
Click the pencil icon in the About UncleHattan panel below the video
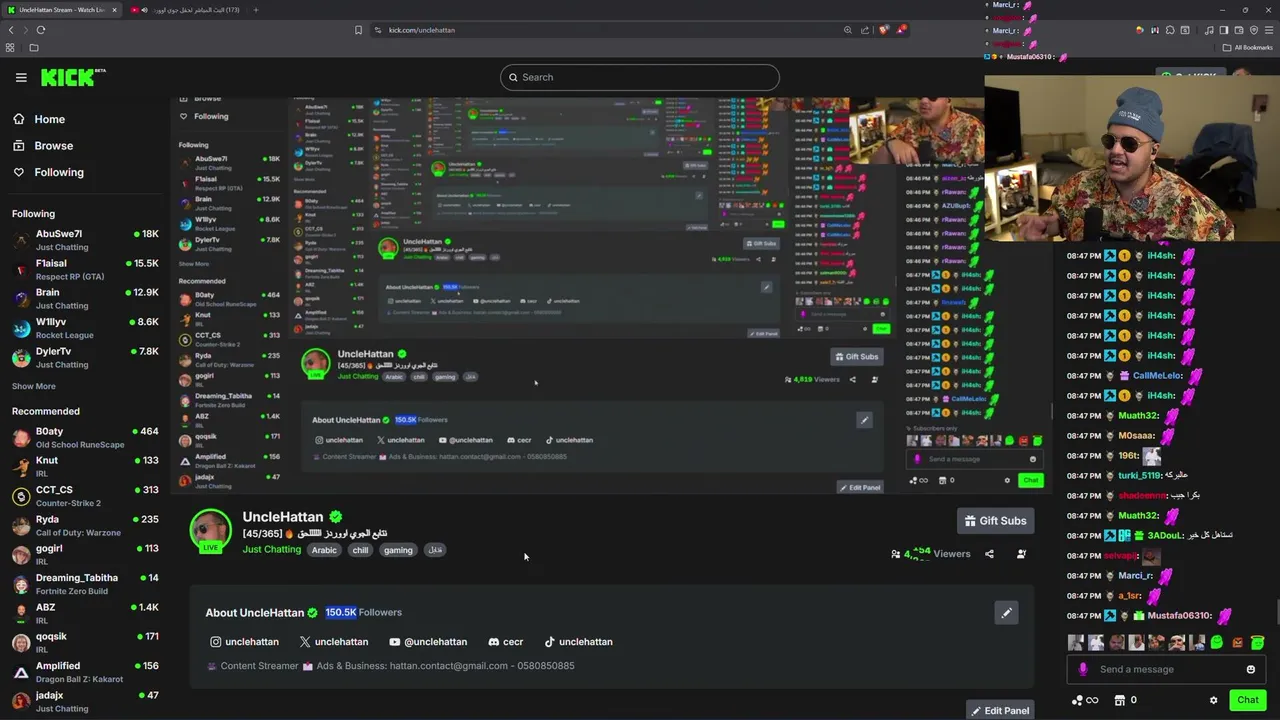(1006, 613)
